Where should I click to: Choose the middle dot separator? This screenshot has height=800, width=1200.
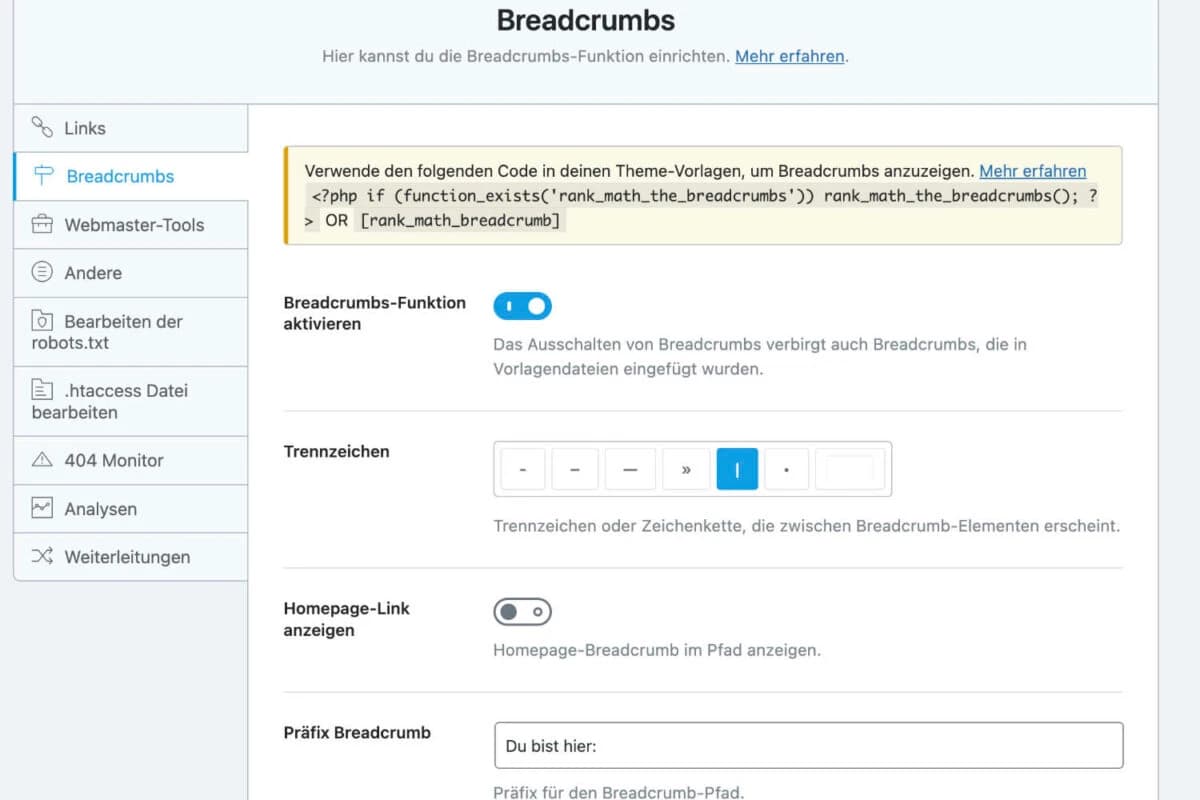tap(788, 469)
